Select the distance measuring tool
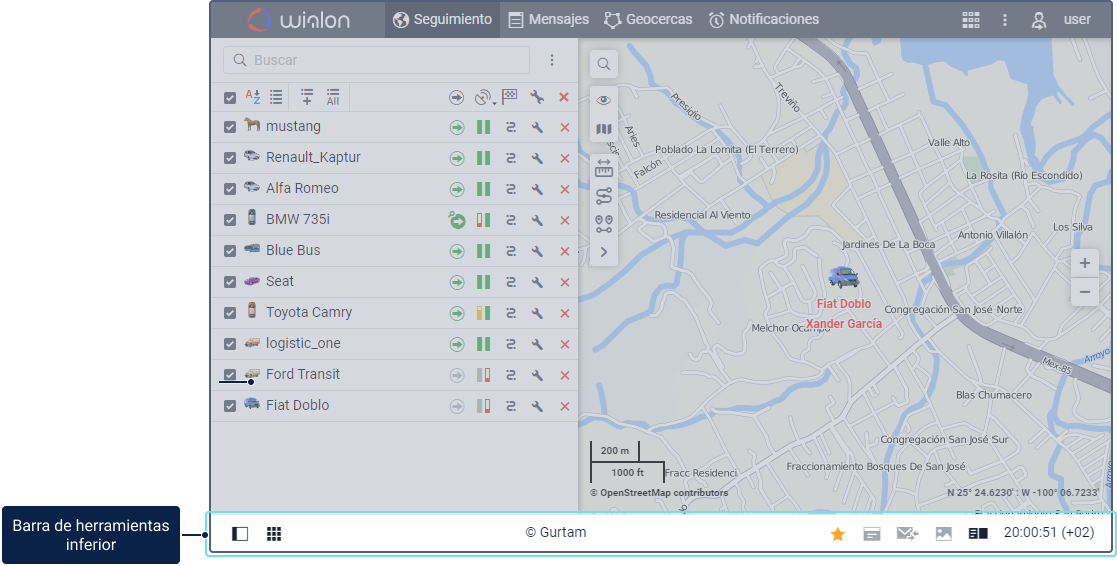The height and width of the screenshot is (566, 1117). point(603,168)
